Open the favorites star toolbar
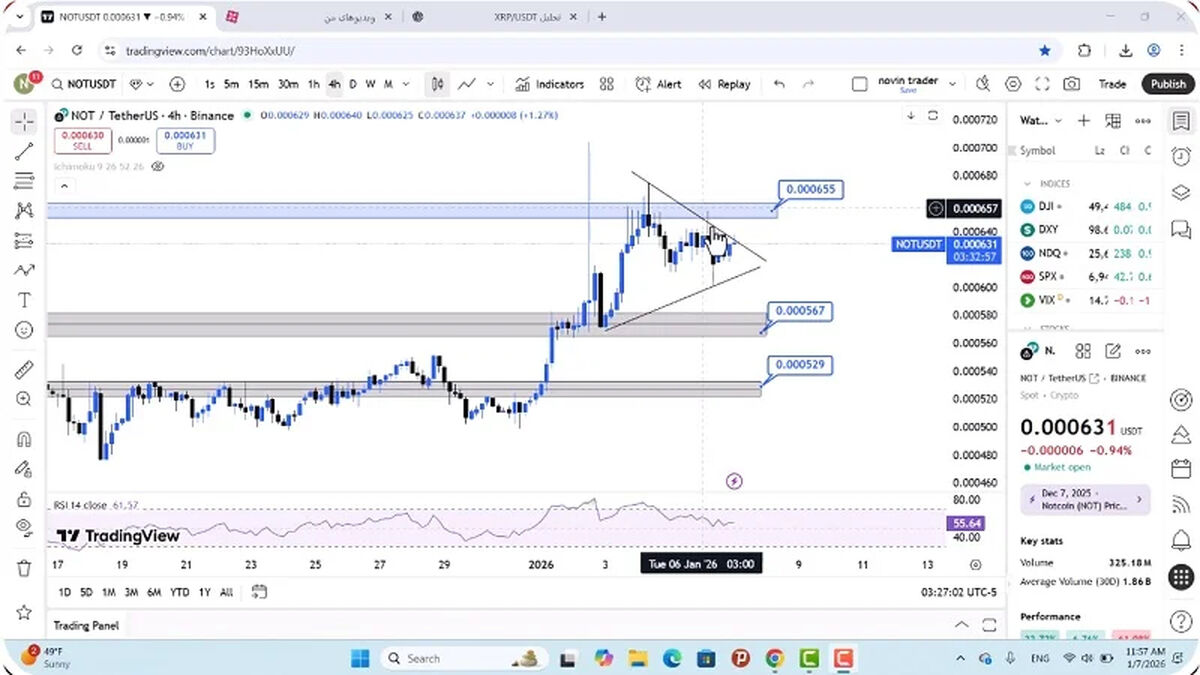This screenshot has height=675, width=1200. tap(24, 611)
